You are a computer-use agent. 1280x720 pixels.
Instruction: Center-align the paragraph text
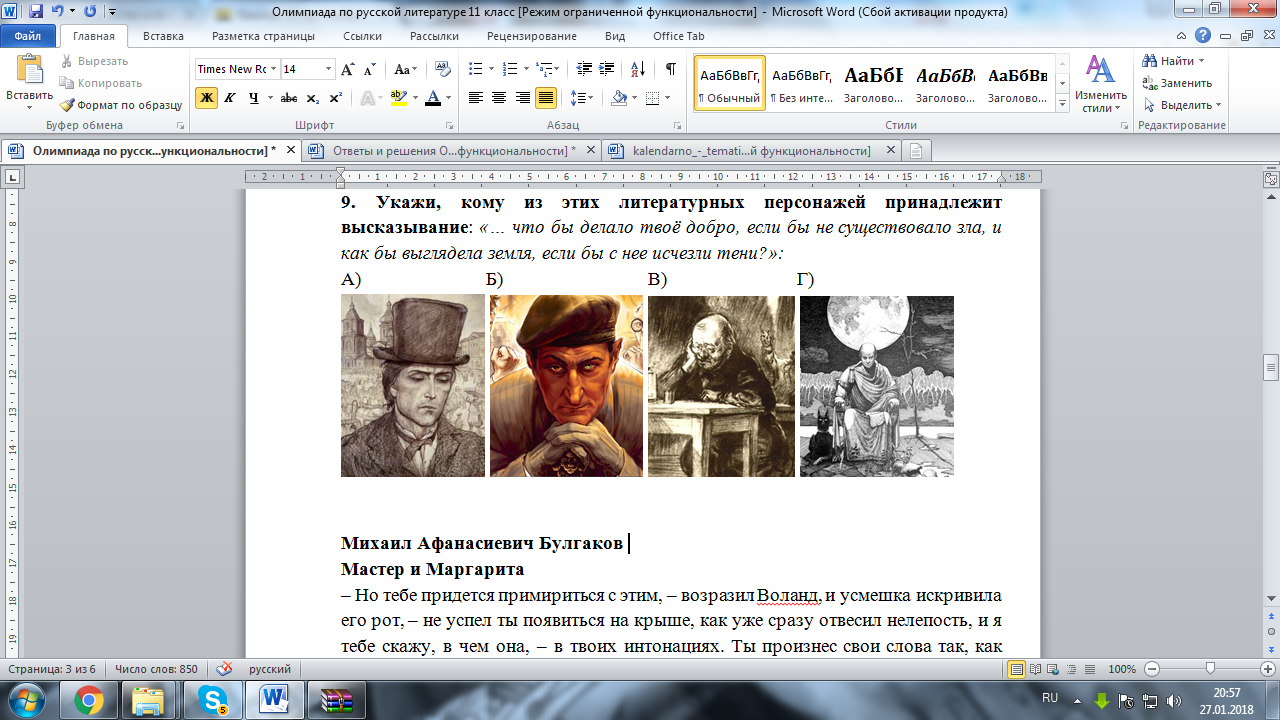click(498, 98)
